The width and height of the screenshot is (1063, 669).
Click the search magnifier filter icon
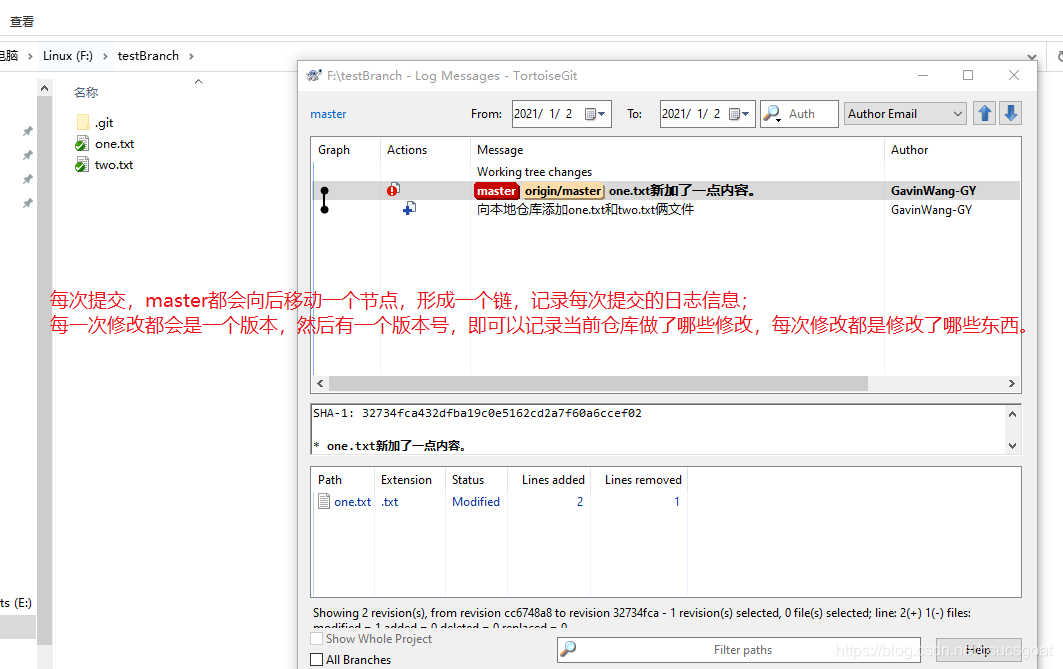click(771, 114)
